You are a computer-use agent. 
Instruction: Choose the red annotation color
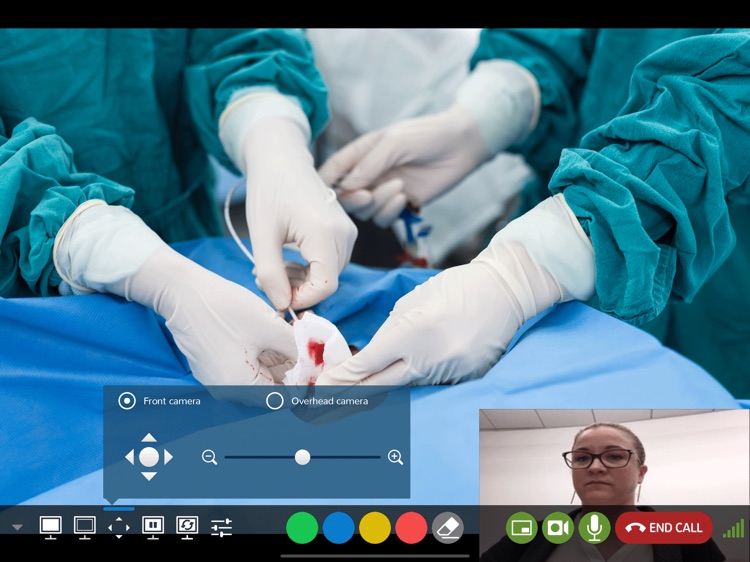(x=411, y=528)
